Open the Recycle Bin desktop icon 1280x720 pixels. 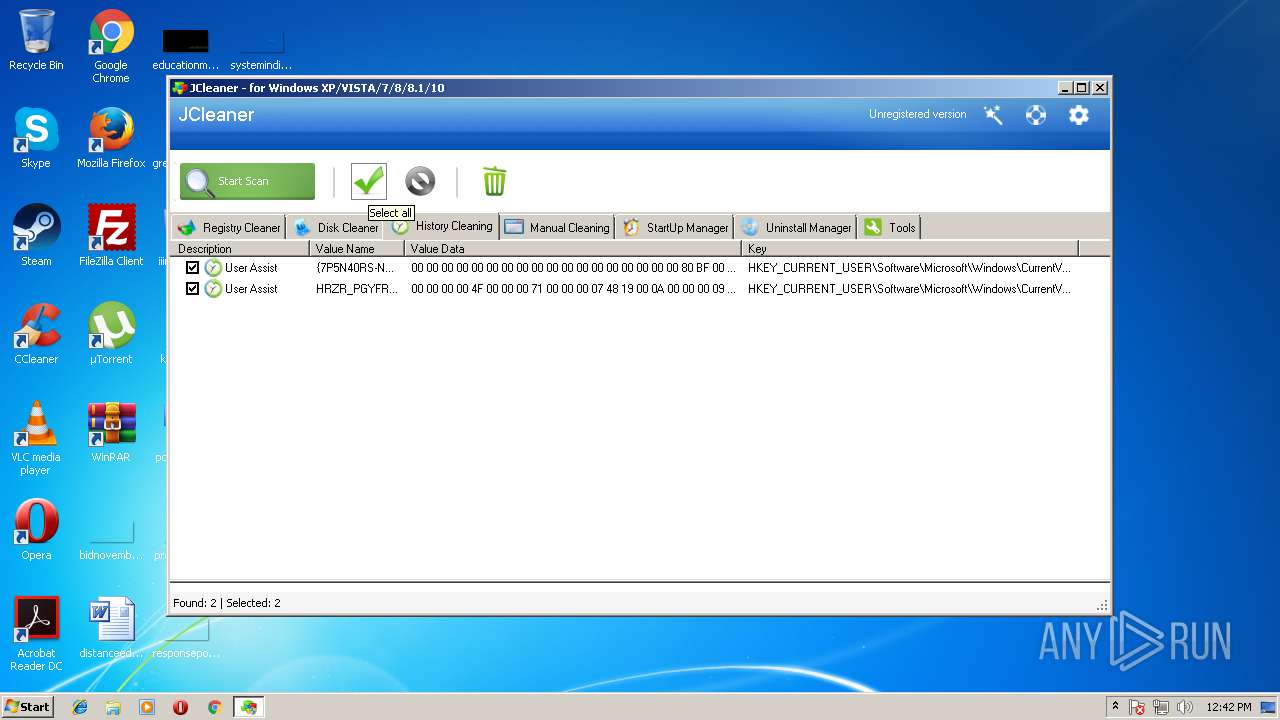pyautogui.click(x=36, y=40)
